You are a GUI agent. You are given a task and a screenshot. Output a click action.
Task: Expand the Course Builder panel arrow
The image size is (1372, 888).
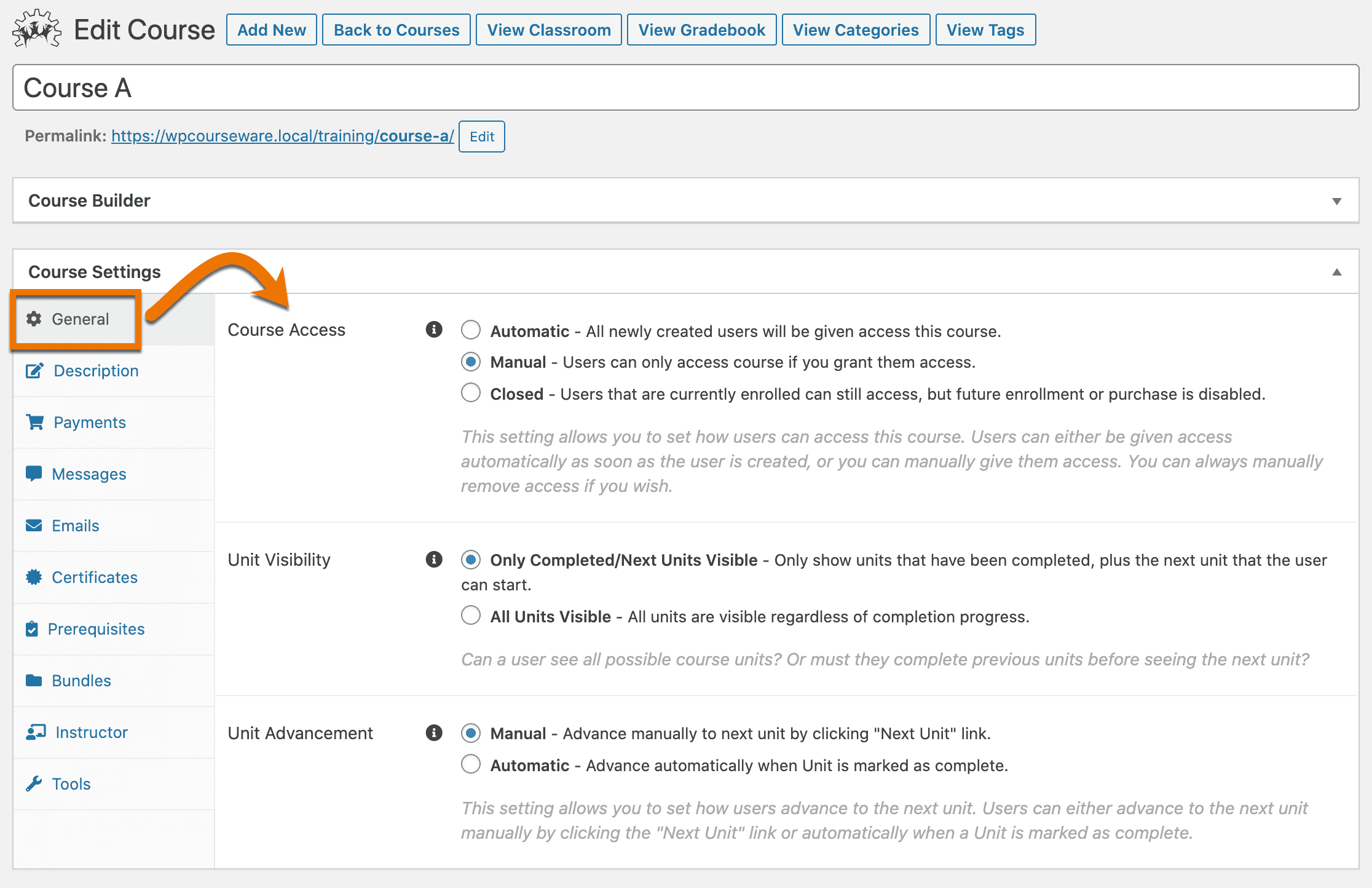[1336, 201]
